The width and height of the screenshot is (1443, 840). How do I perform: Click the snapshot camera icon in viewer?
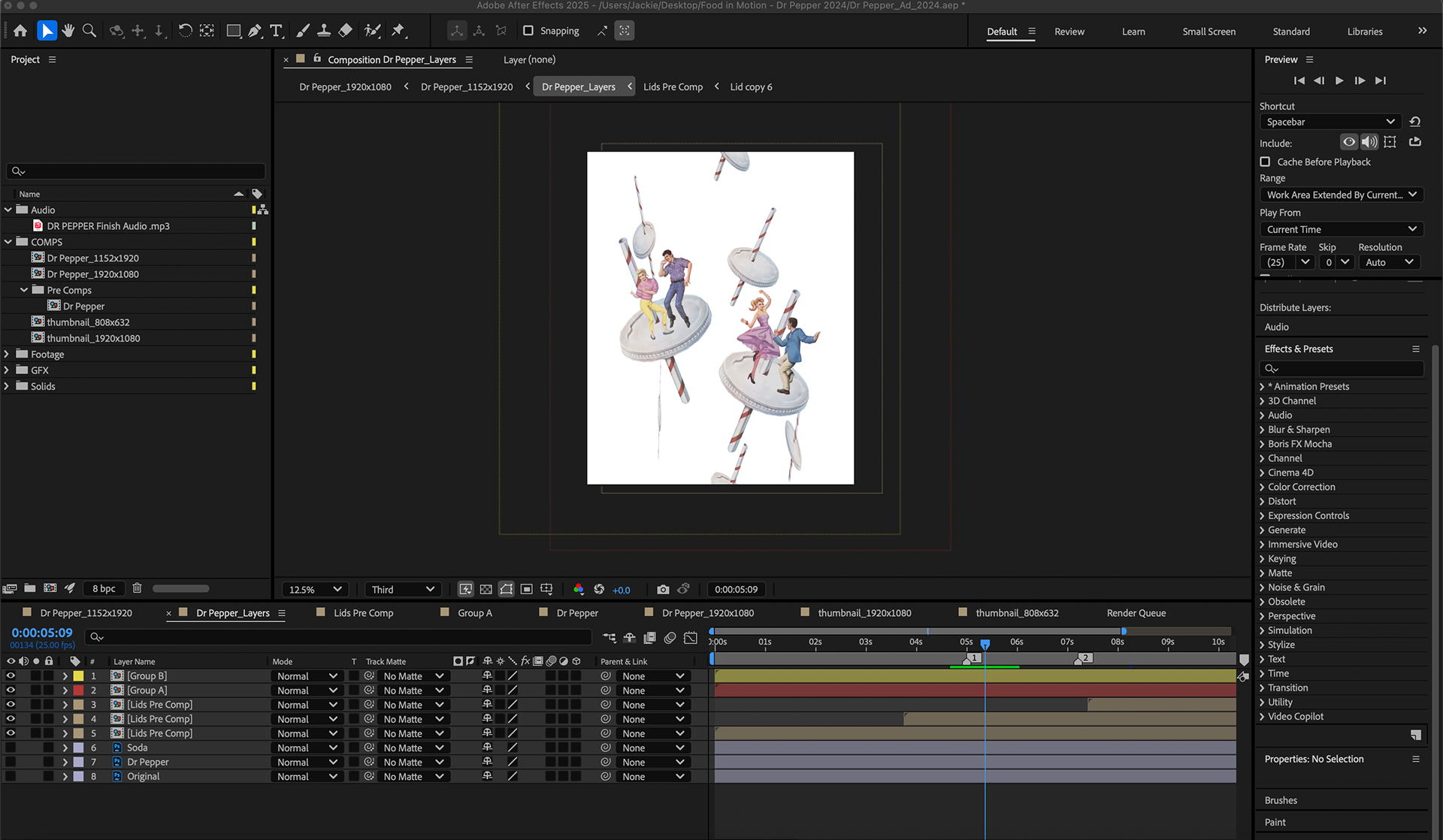[663, 590]
